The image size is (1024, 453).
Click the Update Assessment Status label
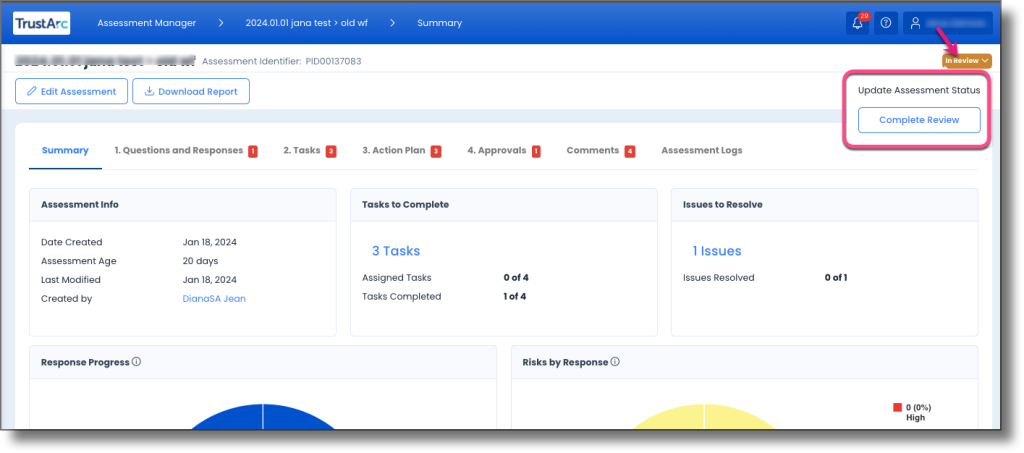pos(919,91)
